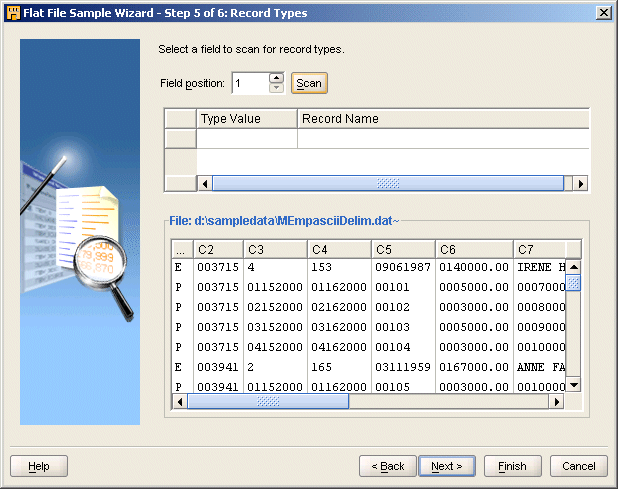
Task: Close the wizard with title bar X
Action: pos(604,13)
